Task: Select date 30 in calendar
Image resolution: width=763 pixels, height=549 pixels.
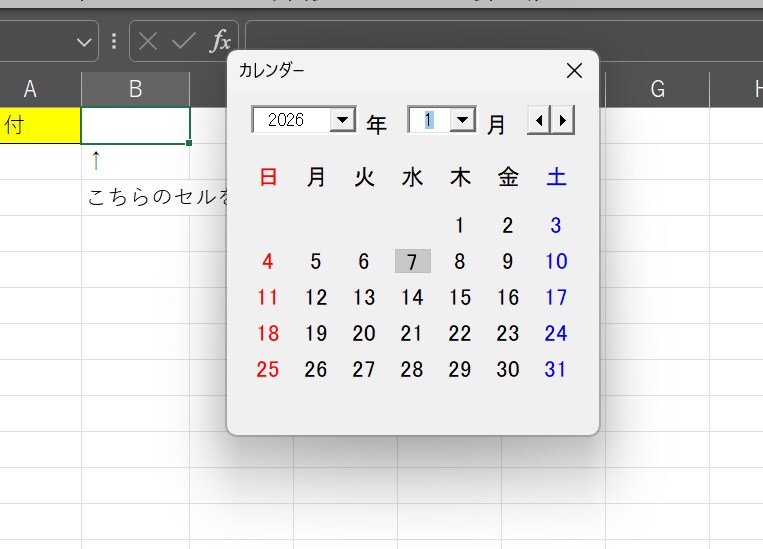Action: [x=508, y=369]
